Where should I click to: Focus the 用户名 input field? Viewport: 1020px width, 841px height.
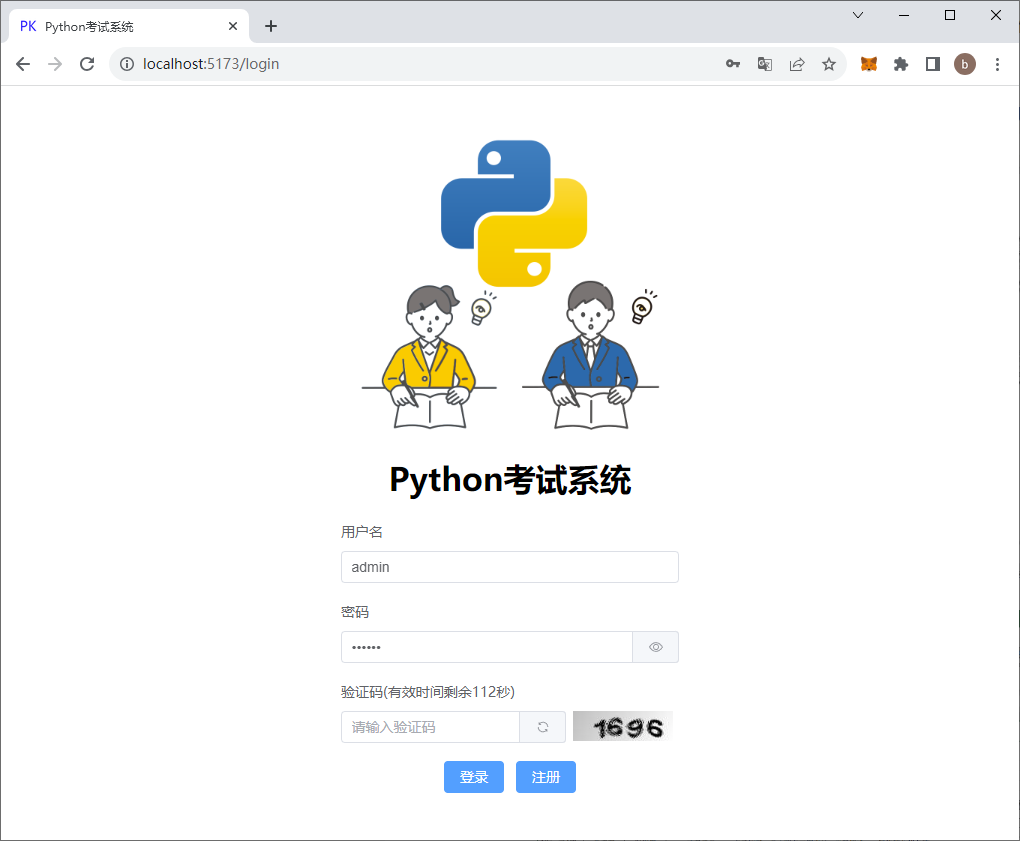[509, 567]
